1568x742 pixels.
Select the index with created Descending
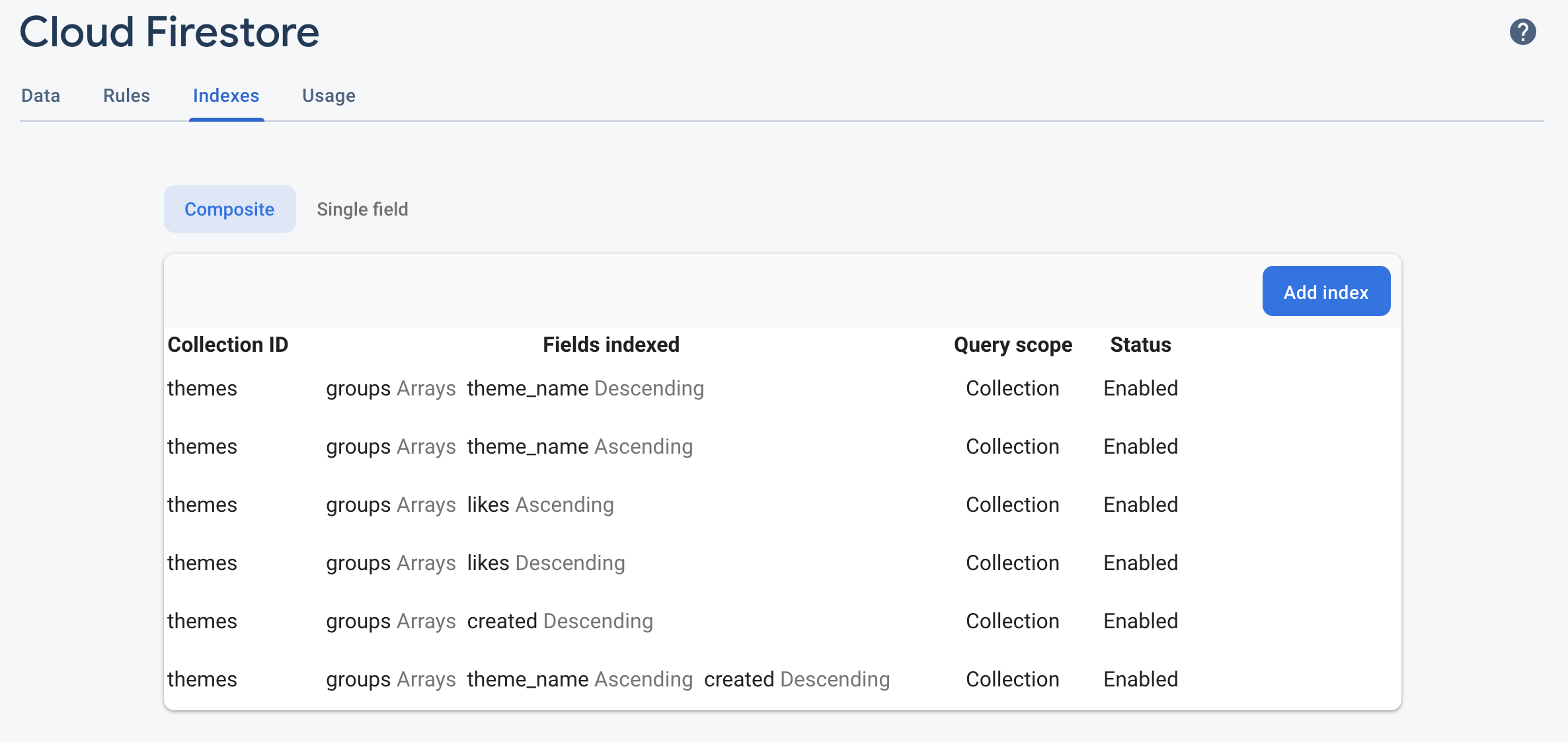tap(490, 621)
